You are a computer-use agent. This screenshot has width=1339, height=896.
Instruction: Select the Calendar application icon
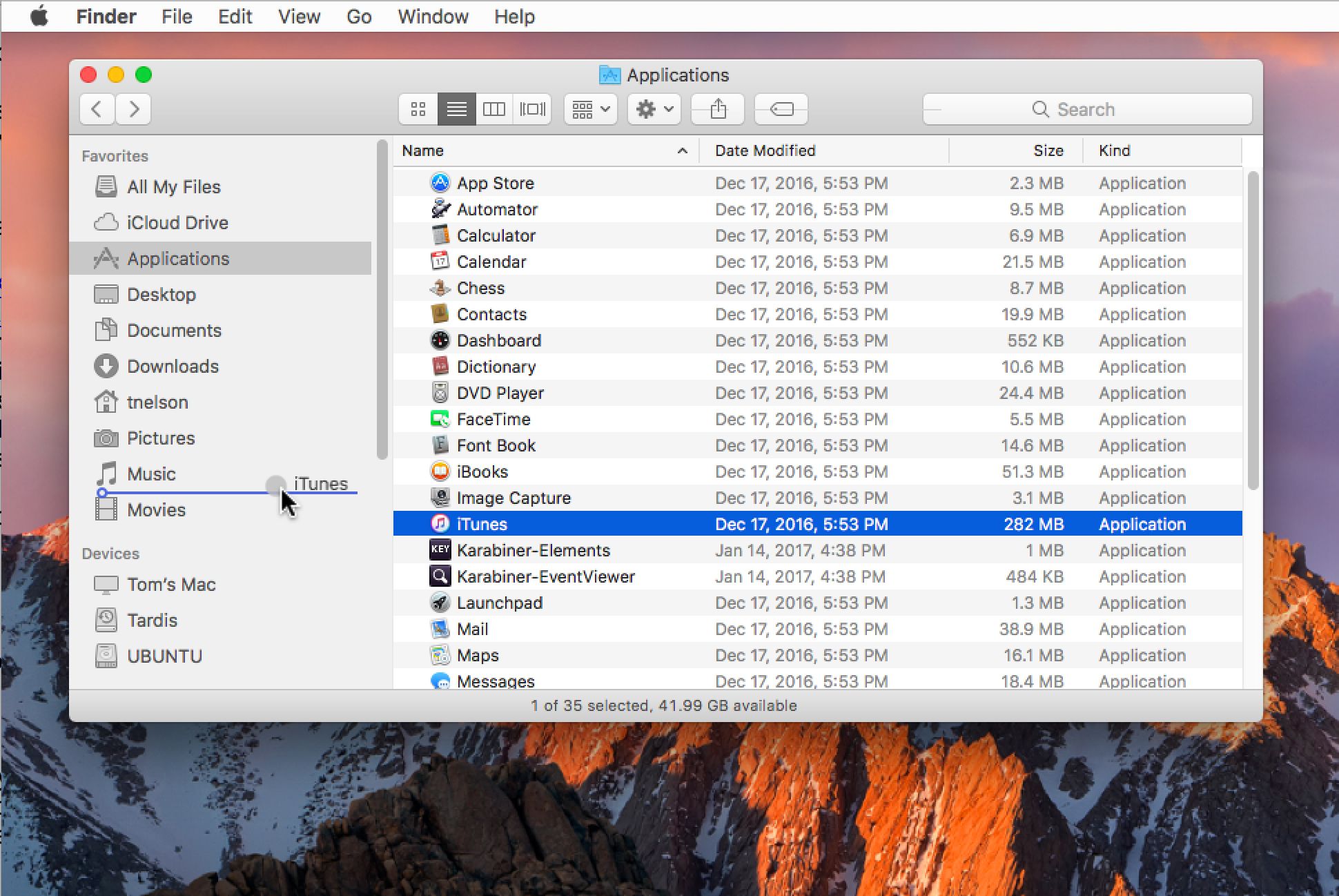click(x=440, y=262)
